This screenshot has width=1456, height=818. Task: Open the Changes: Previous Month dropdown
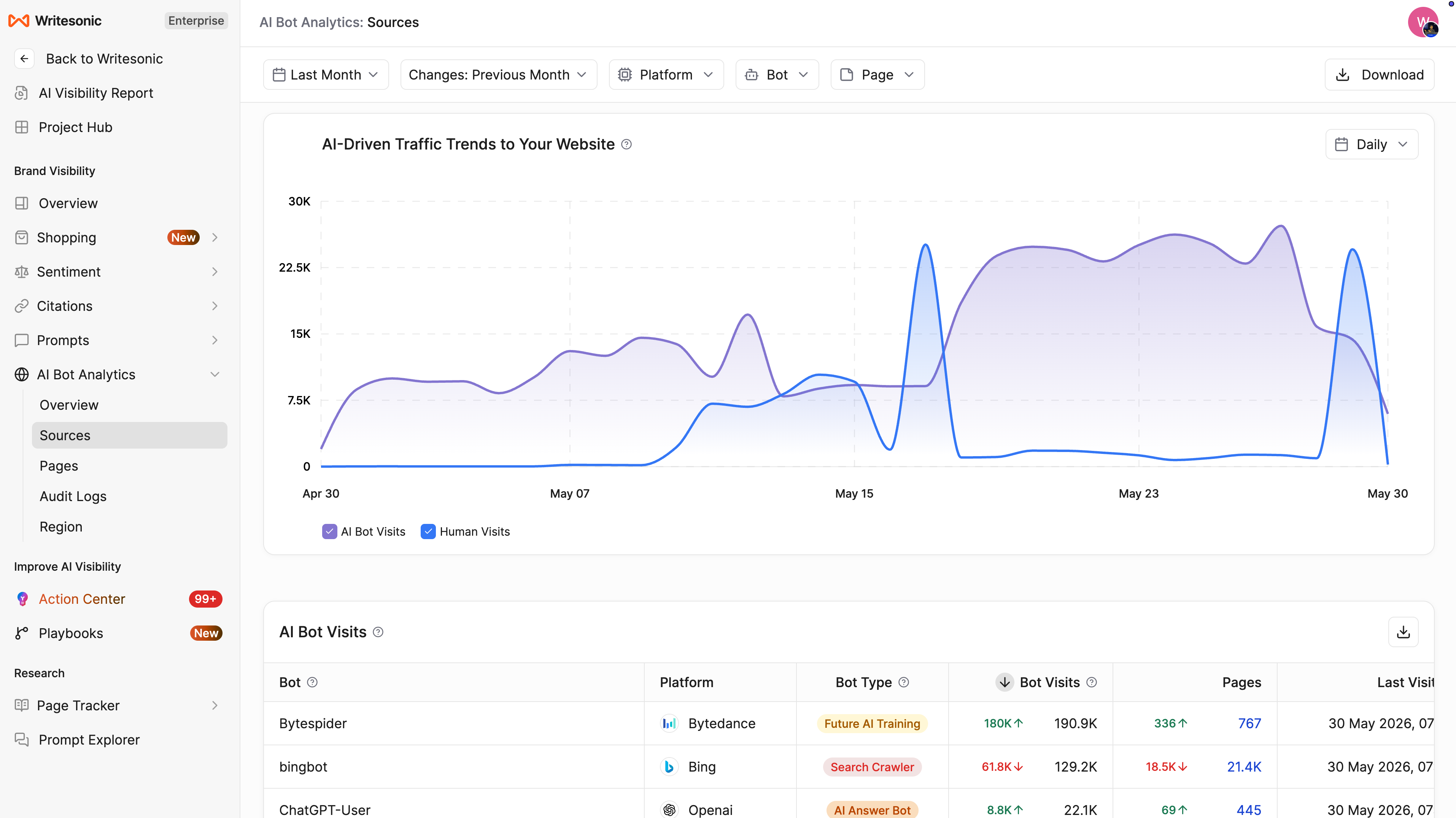click(x=499, y=75)
